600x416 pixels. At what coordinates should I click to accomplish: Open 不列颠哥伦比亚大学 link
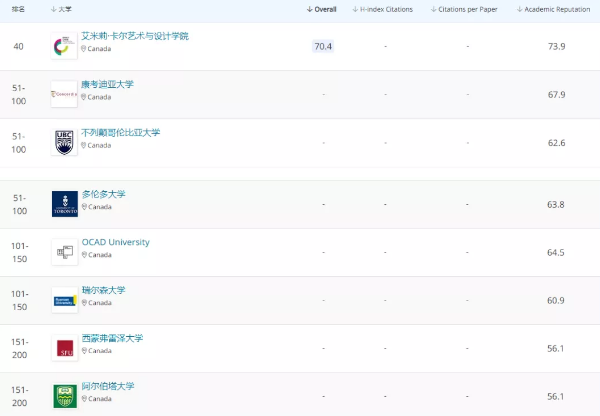pyautogui.click(x=121, y=132)
